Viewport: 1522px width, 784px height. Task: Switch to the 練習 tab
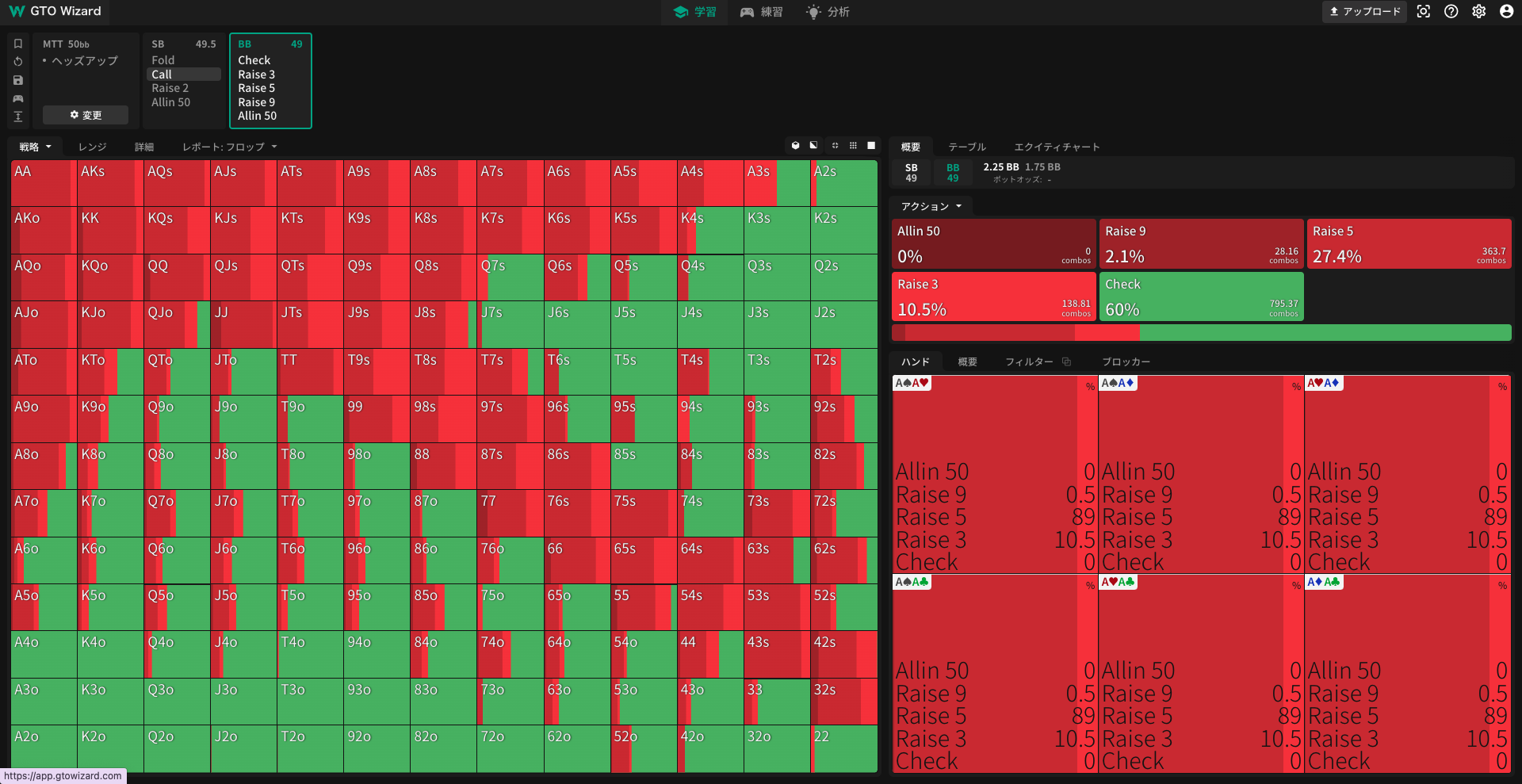pyautogui.click(x=762, y=12)
